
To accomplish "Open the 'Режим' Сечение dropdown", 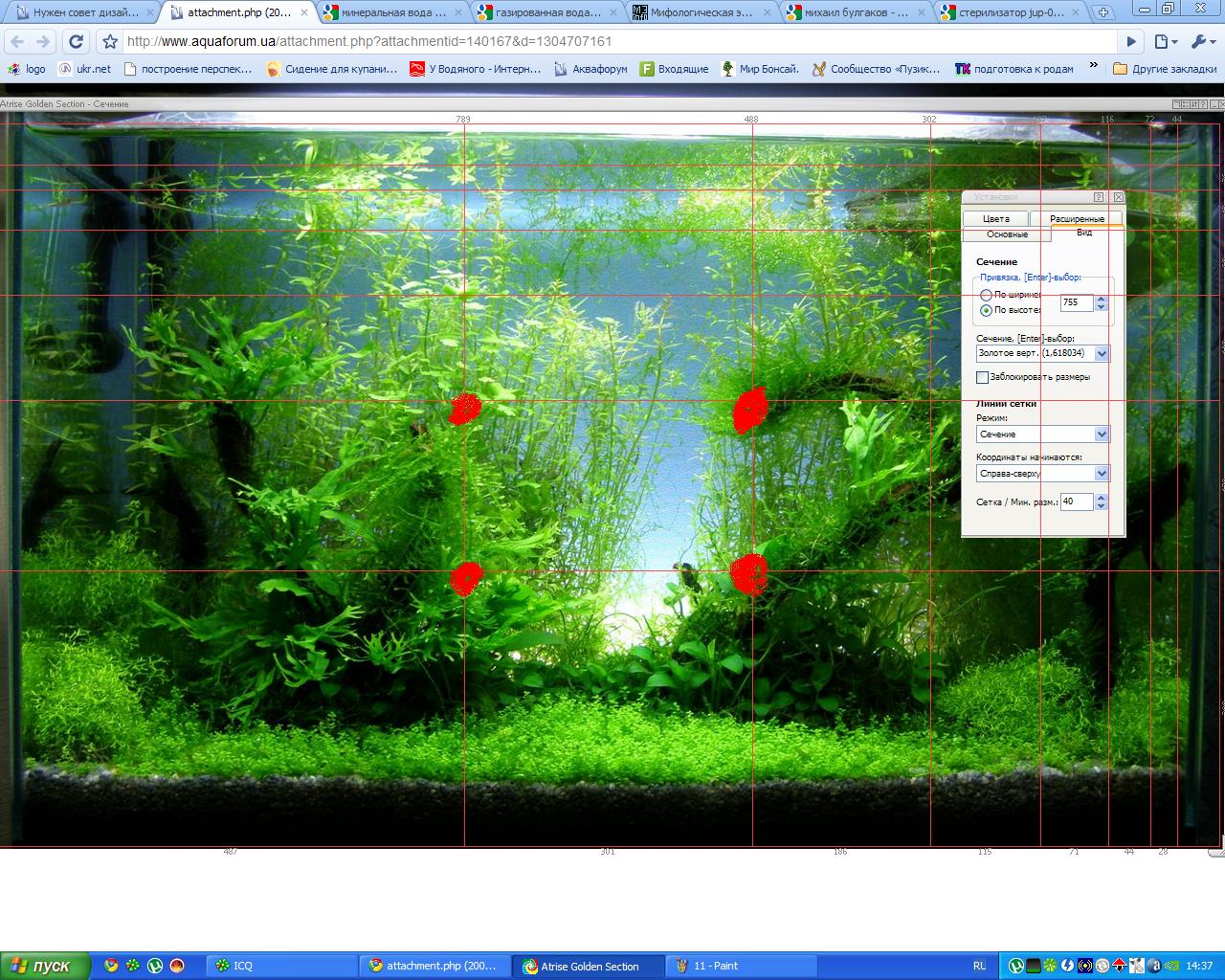I will (x=1102, y=434).
